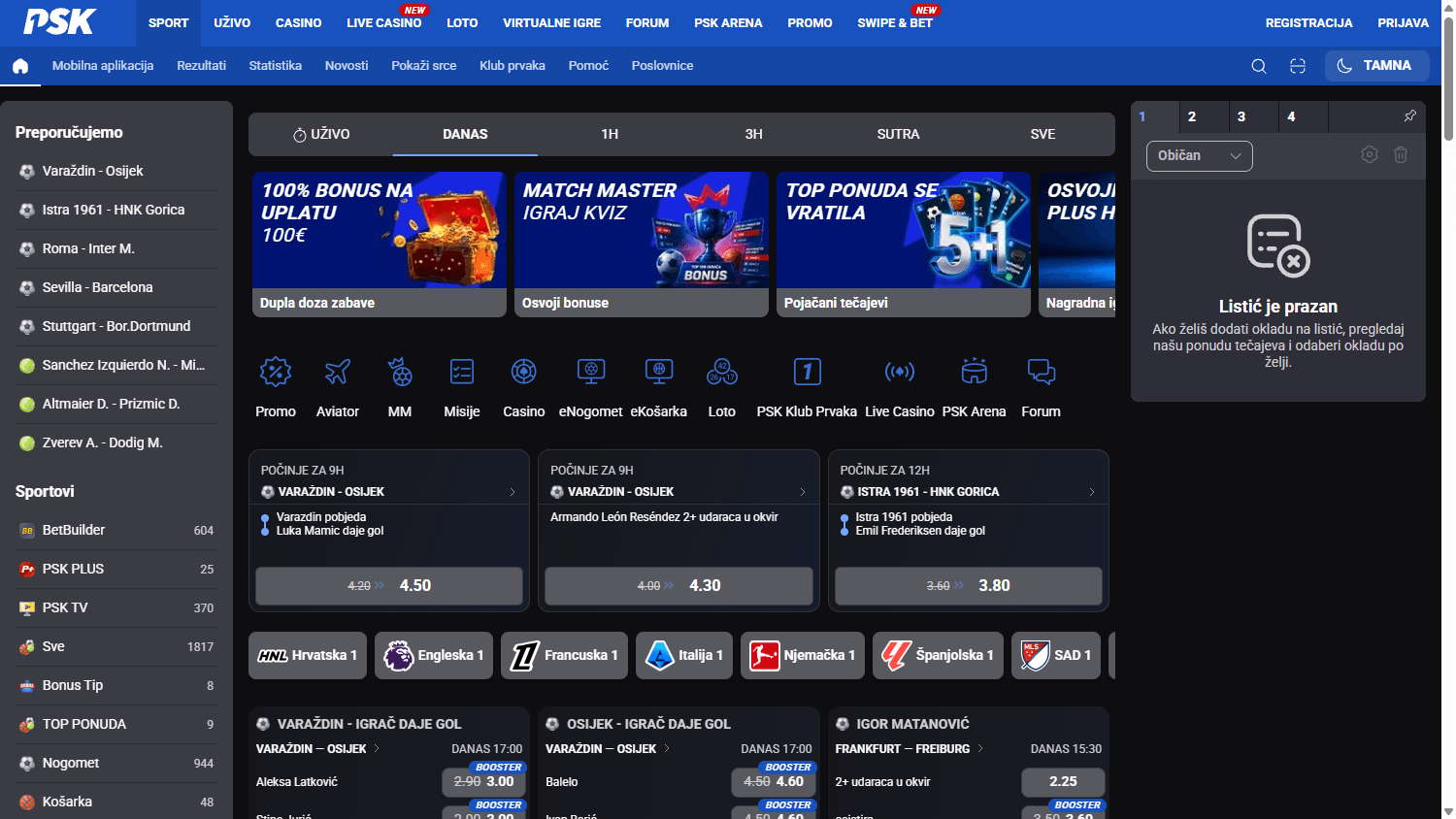Open the VIRTUALNE IGRE main menu

tap(551, 23)
